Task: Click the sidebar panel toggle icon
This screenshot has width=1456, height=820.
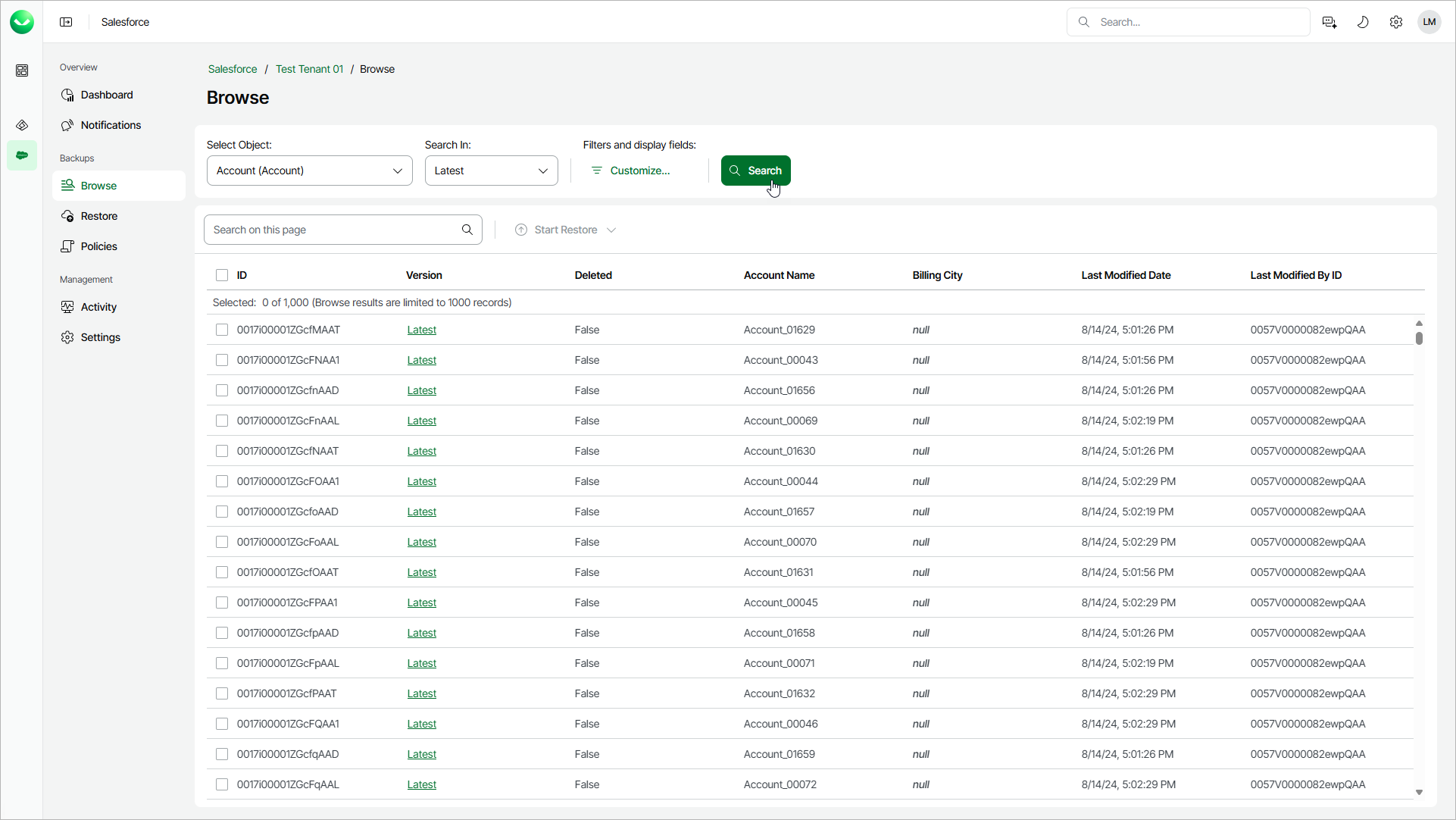Action: (66, 22)
